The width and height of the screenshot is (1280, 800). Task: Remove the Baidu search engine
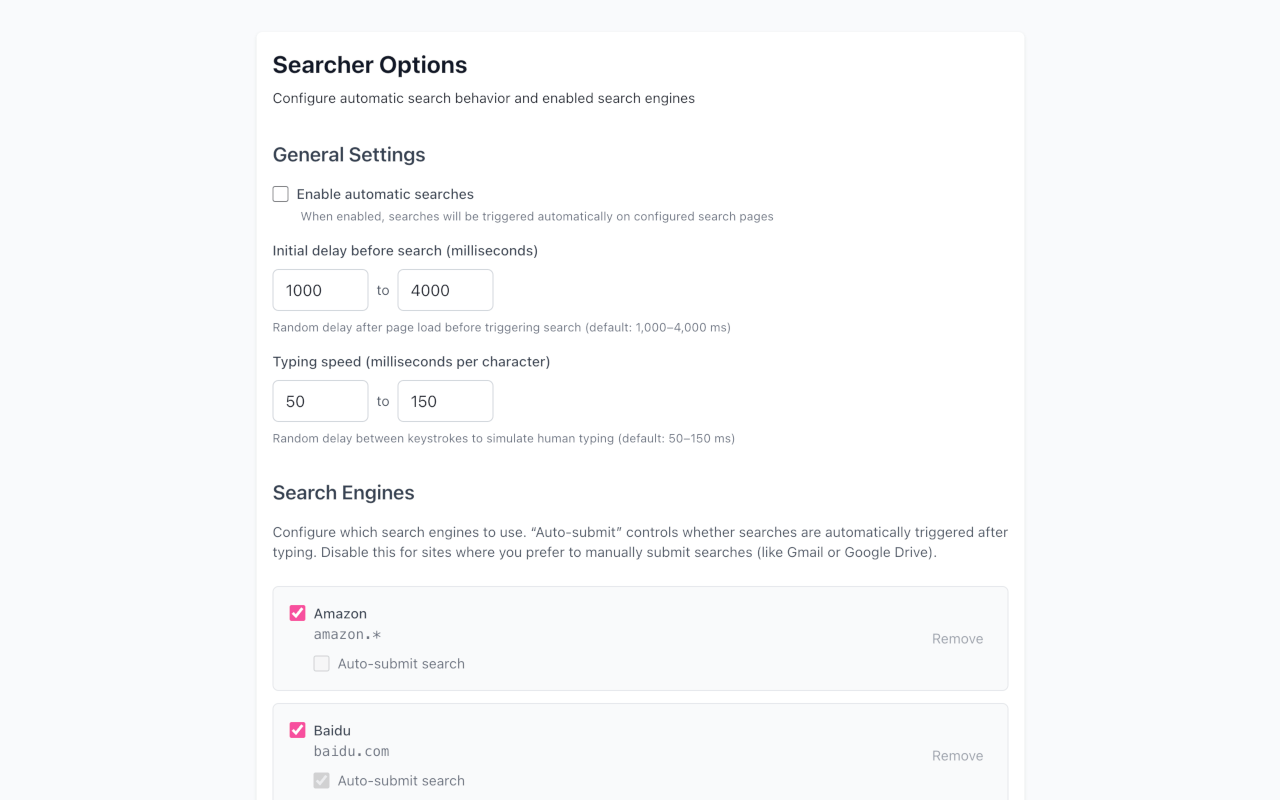(x=956, y=755)
